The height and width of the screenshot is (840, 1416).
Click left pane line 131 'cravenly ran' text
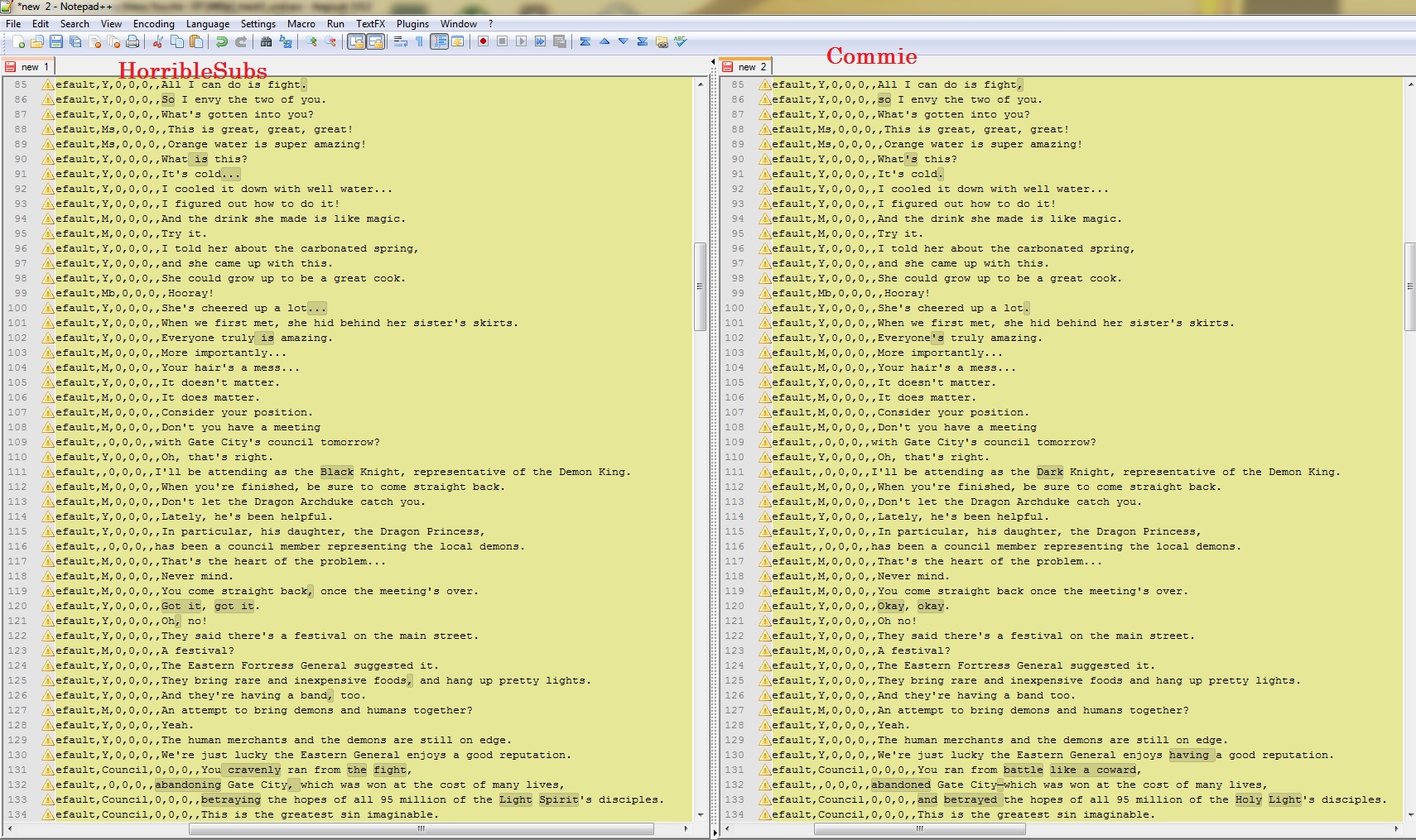point(267,770)
